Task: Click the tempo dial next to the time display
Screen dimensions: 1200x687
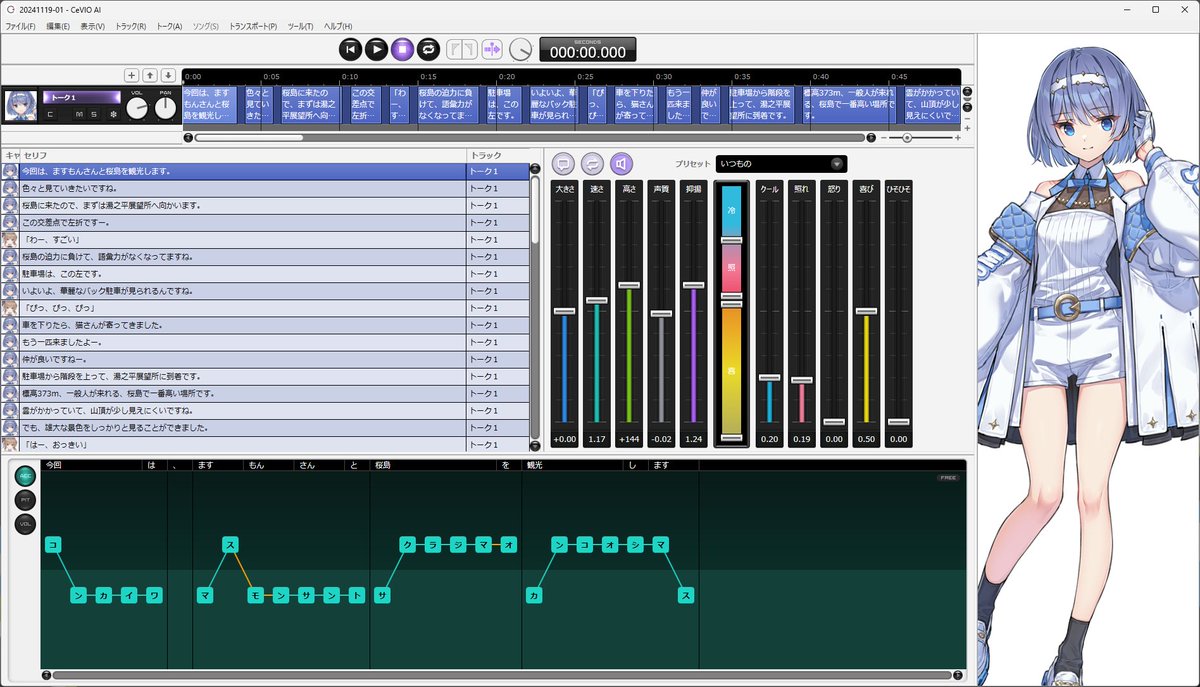Action: [x=521, y=49]
